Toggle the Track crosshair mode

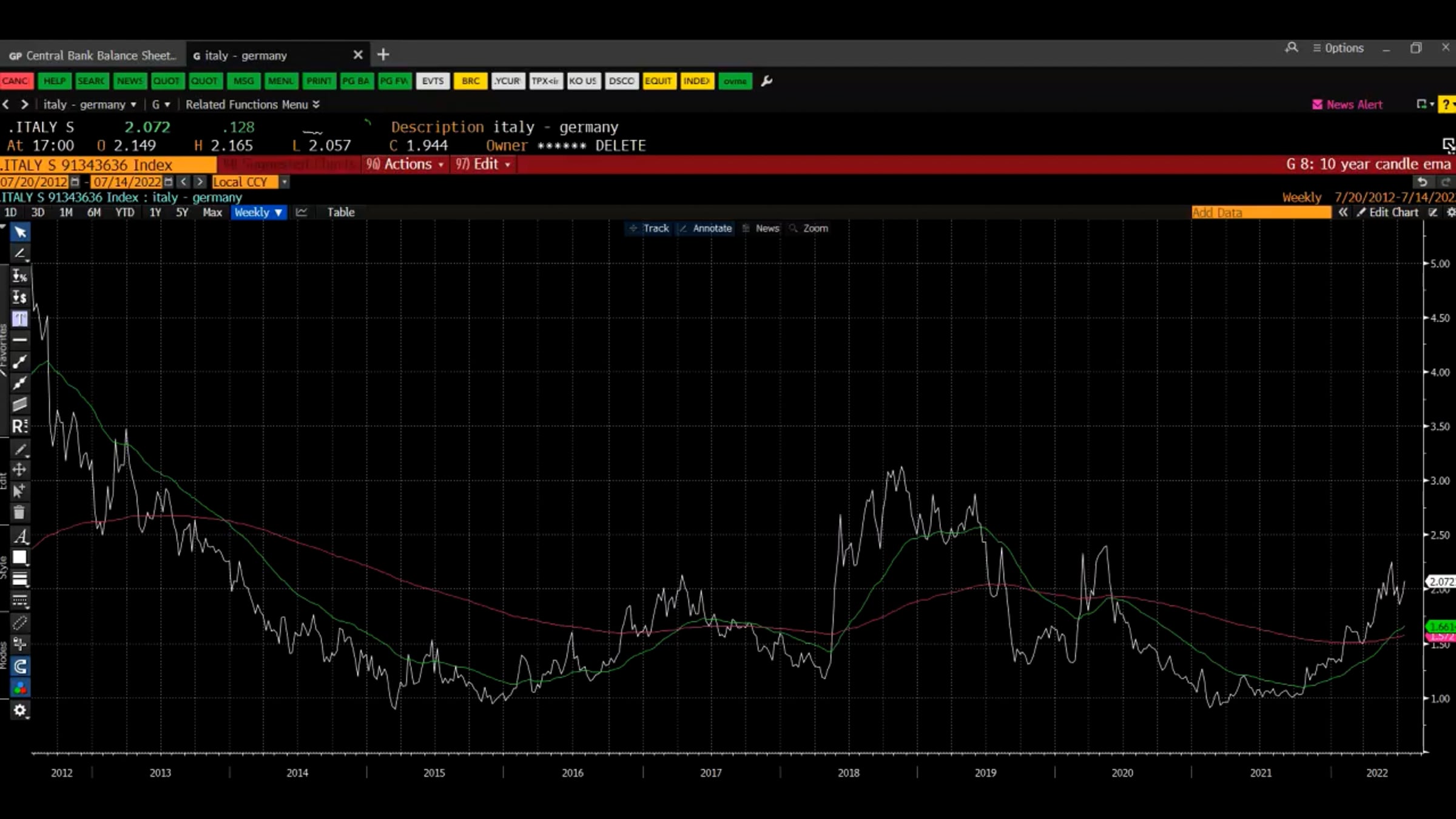coord(649,228)
